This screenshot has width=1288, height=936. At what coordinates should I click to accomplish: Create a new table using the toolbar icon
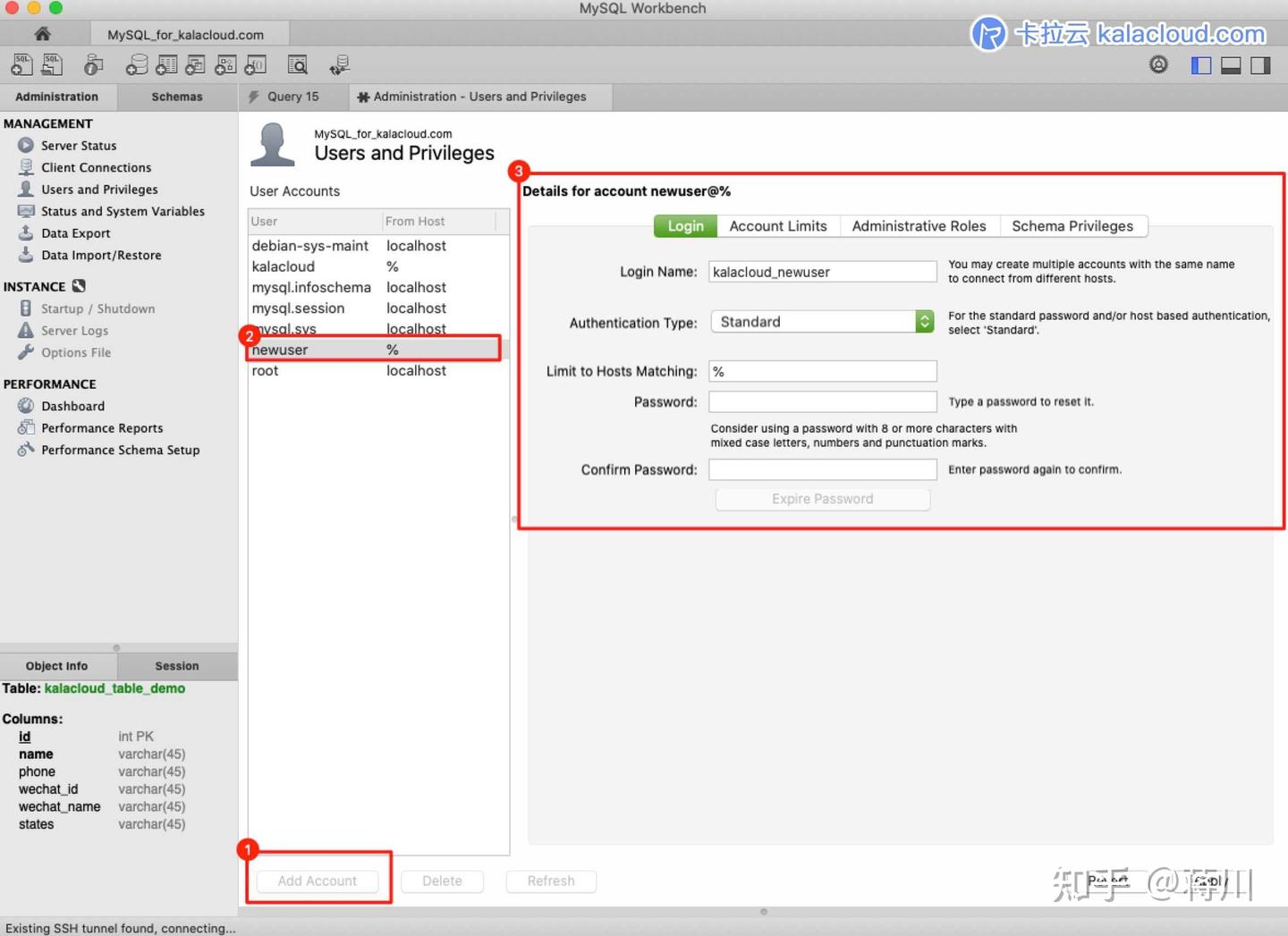click(x=166, y=64)
